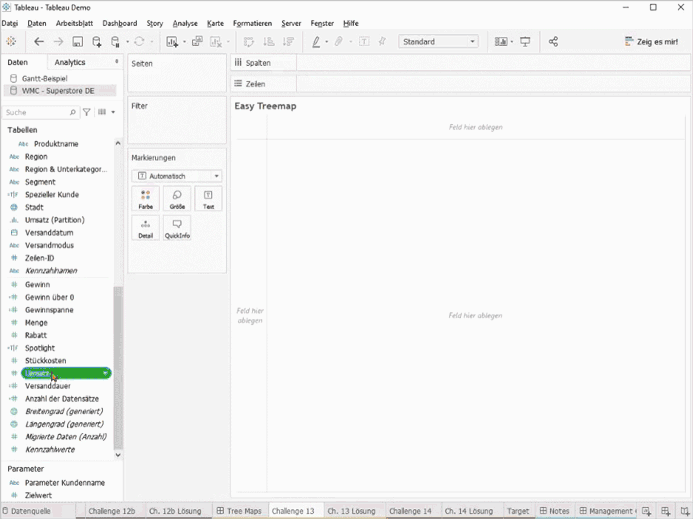Select the Kennzahlwerte field

[50, 450]
